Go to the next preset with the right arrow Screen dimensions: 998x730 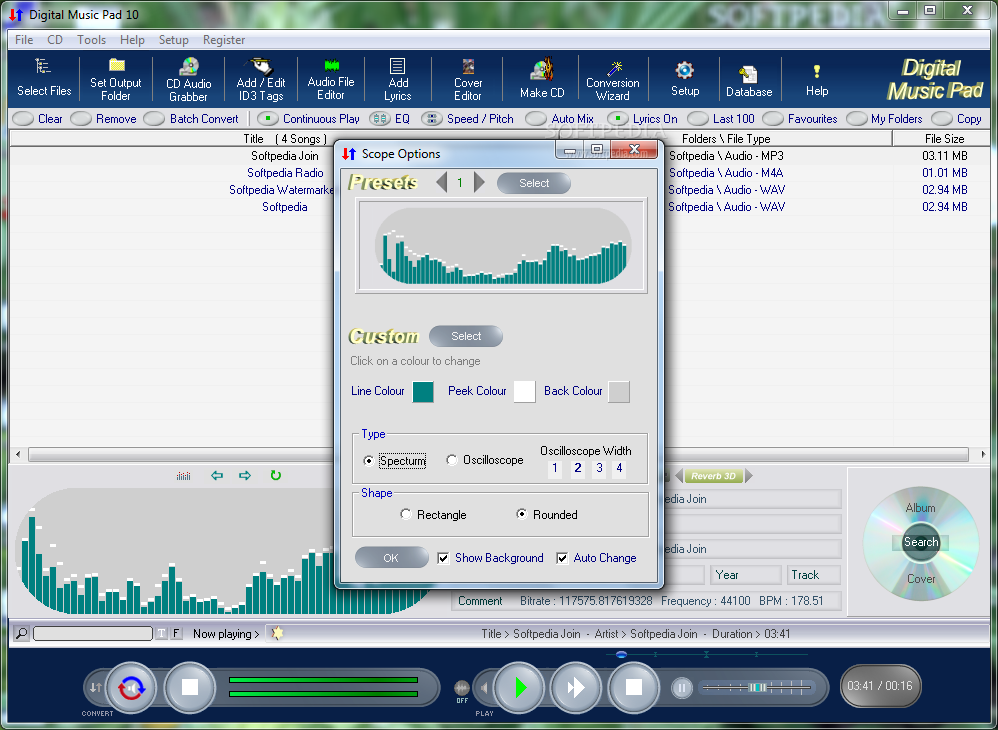pos(479,183)
